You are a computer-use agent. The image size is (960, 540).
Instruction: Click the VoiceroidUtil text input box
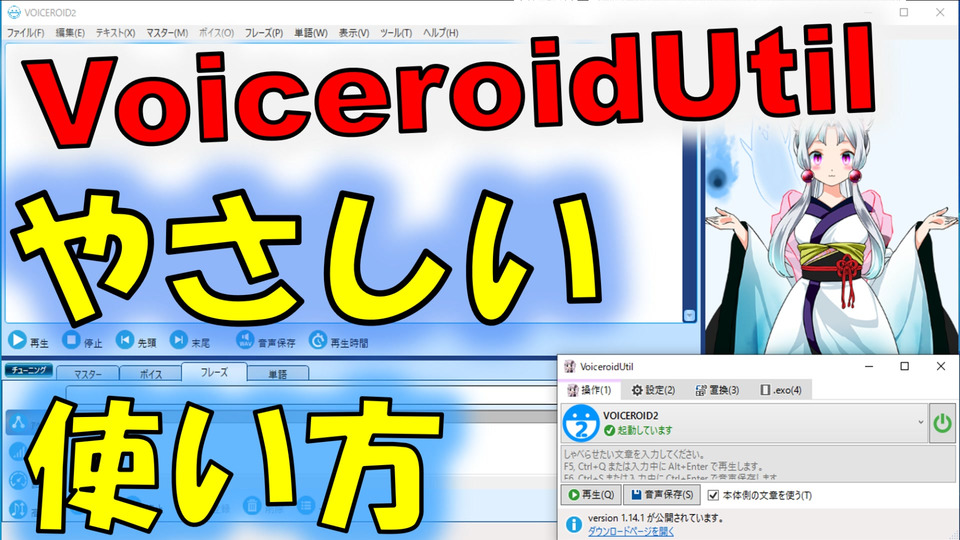[758, 463]
